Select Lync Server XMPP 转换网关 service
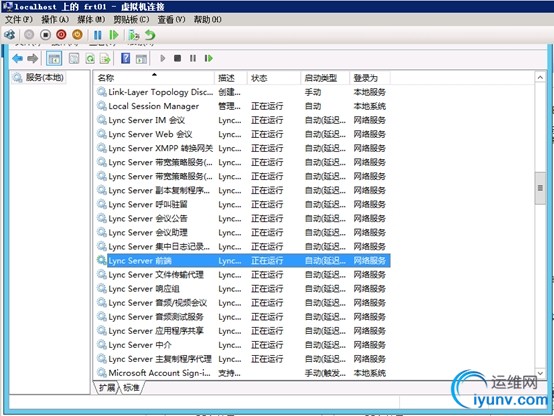This screenshot has height=416, width=554. [242, 148]
